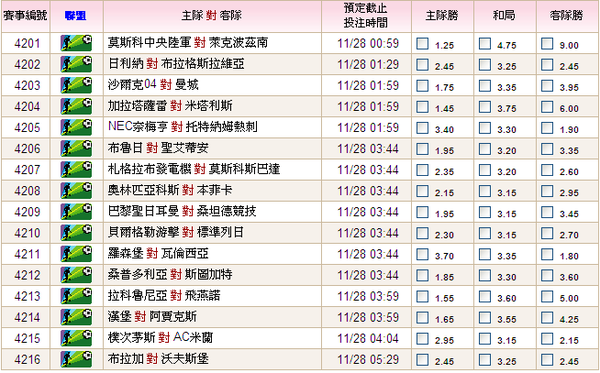Screen dimensions: 600x373
Task: Click the 沙爾克04 對 曼城 match text
Action: [153, 84]
